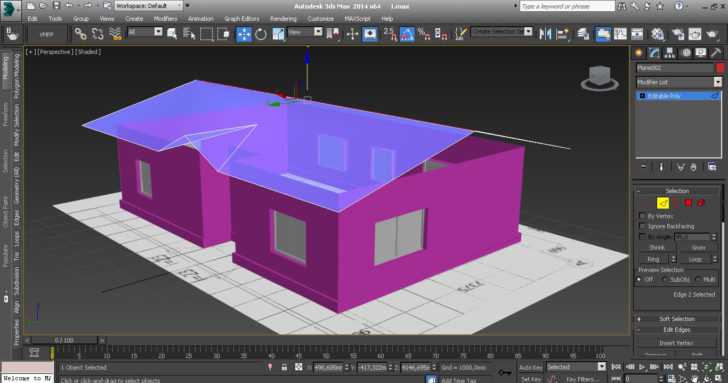Enable the Ignore Backfacing checkbox
Image resolution: width=728 pixels, height=383 pixels.
[x=643, y=226]
